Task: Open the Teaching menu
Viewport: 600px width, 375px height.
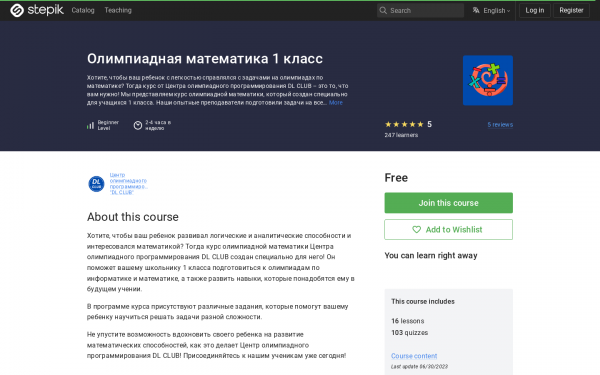Action: 118,10
